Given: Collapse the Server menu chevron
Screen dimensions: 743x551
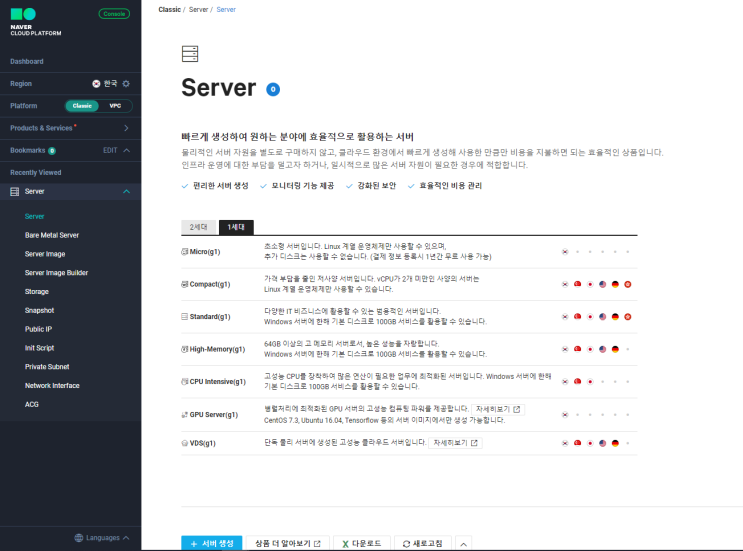Looking at the screenshot, I should 127,191.
